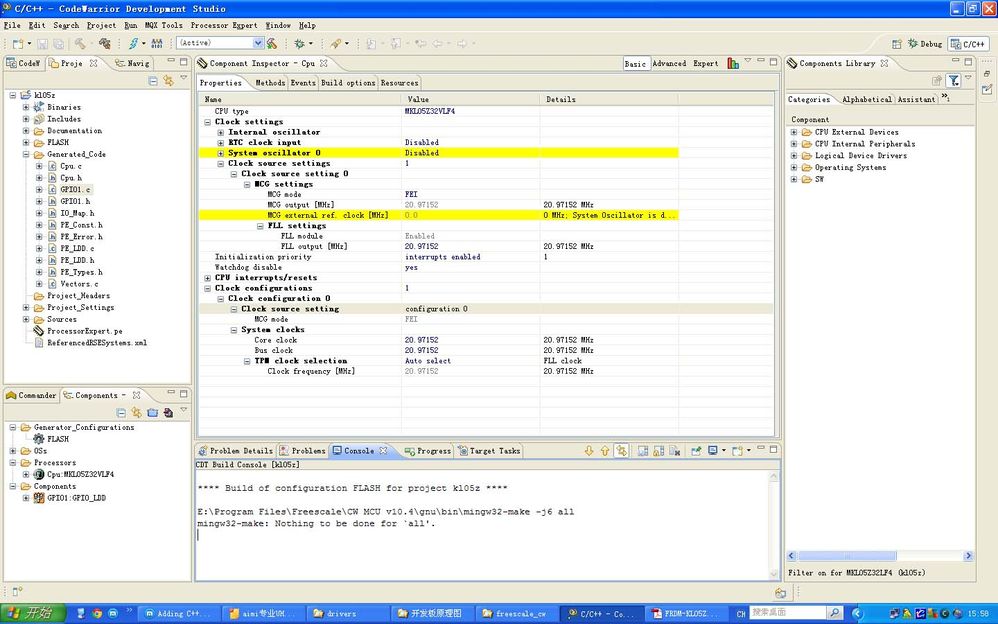Expand the OSs folder in Components view

(13, 451)
